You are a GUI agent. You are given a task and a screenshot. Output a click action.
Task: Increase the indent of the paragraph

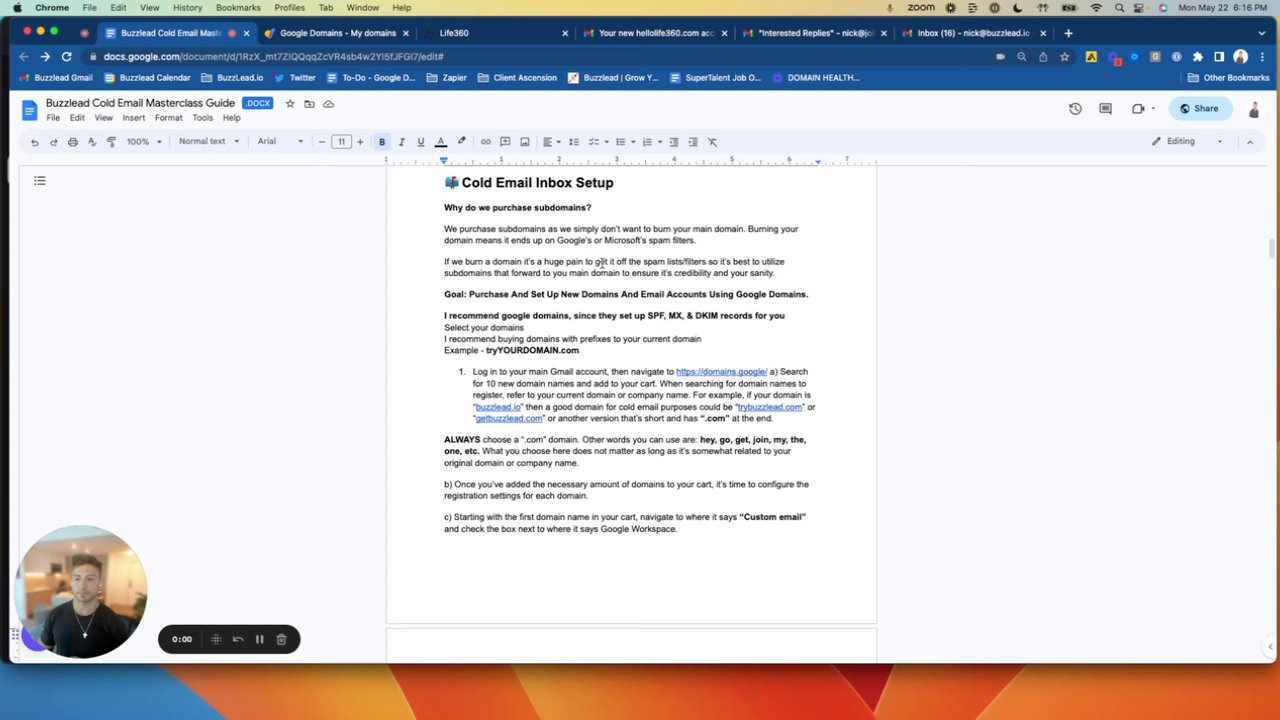tap(693, 142)
